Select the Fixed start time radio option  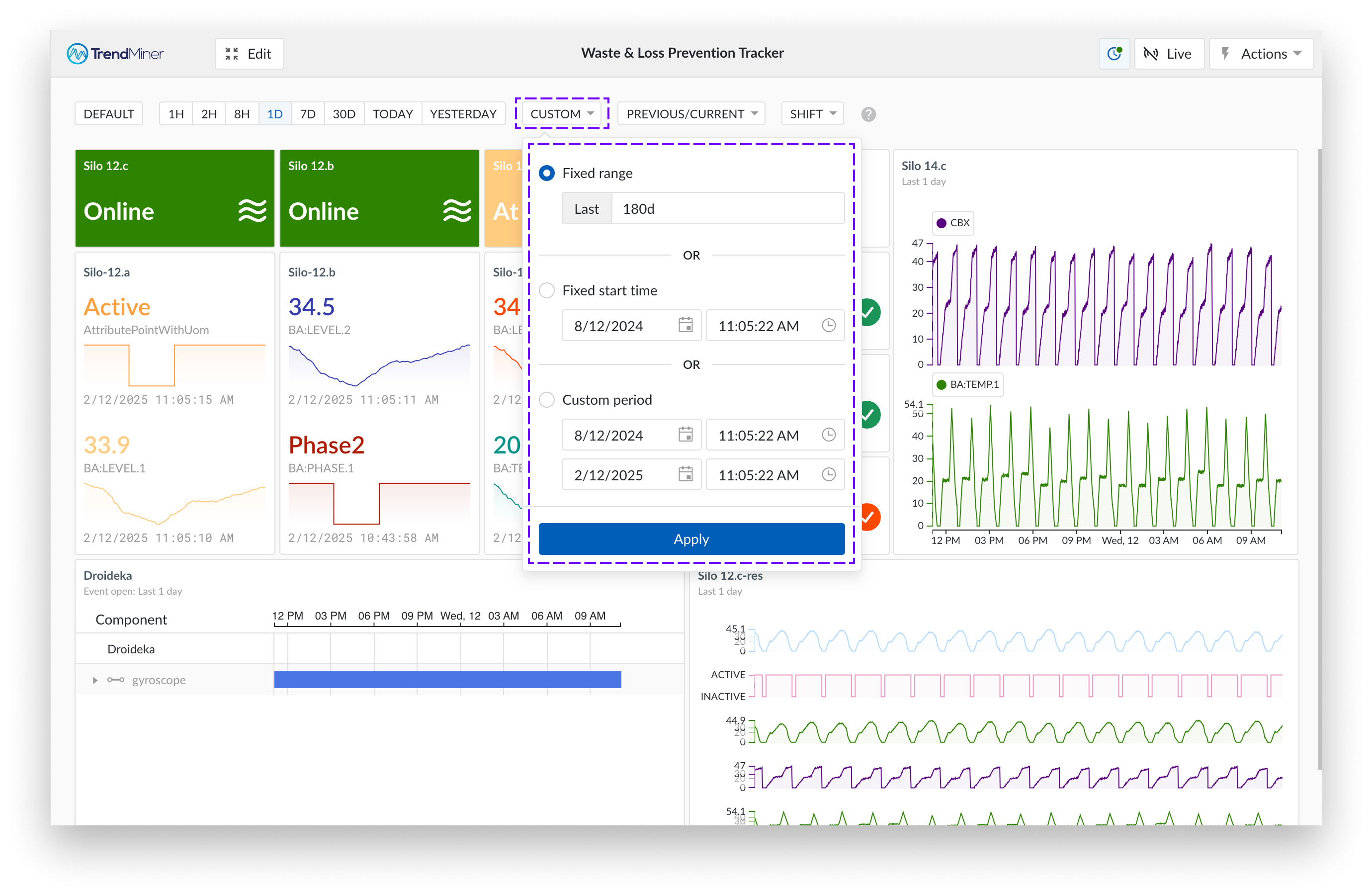pyautogui.click(x=546, y=290)
